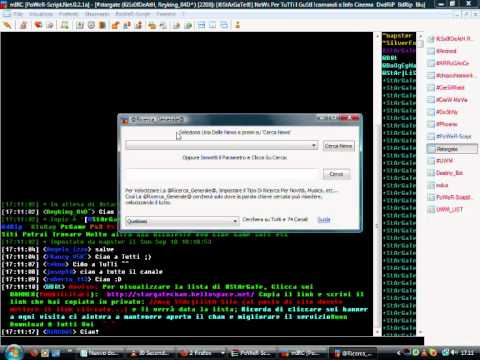Screen dimensions: 480x360
Task: Switch to the 30 Second... taskbar window
Action: tap(151, 353)
